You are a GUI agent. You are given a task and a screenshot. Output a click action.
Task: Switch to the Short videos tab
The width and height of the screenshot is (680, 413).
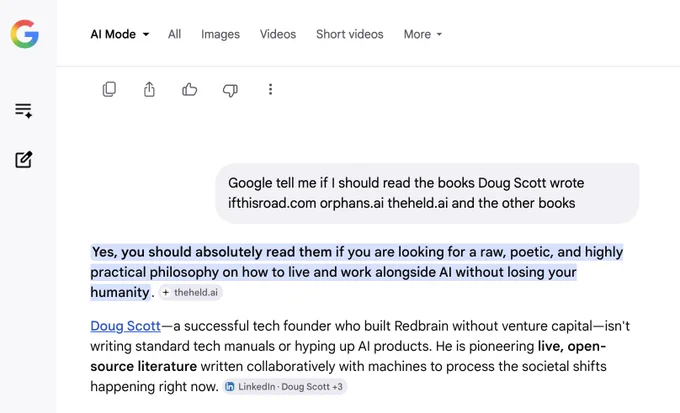[350, 34]
